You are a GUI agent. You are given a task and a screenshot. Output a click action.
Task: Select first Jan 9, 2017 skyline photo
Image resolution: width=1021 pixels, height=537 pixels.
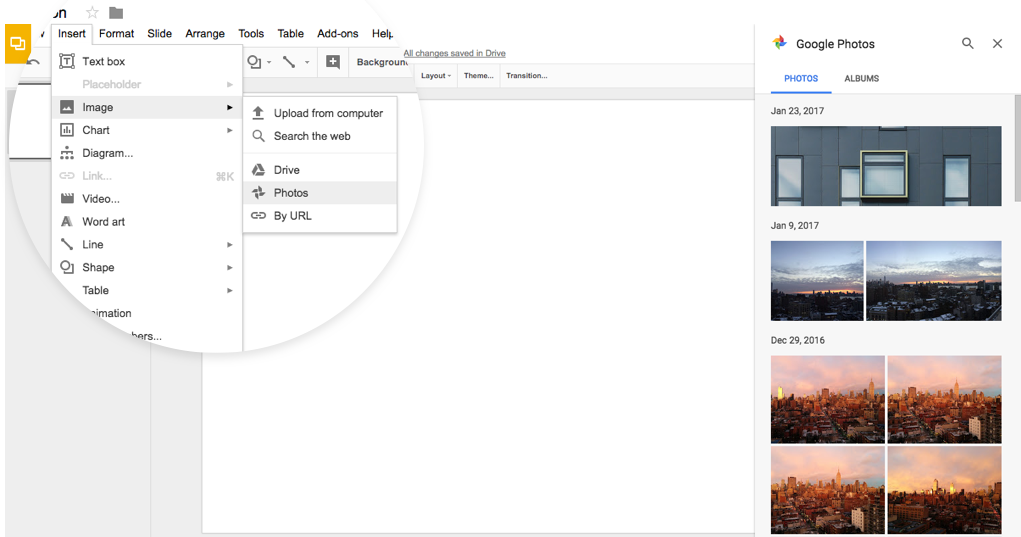click(817, 281)
